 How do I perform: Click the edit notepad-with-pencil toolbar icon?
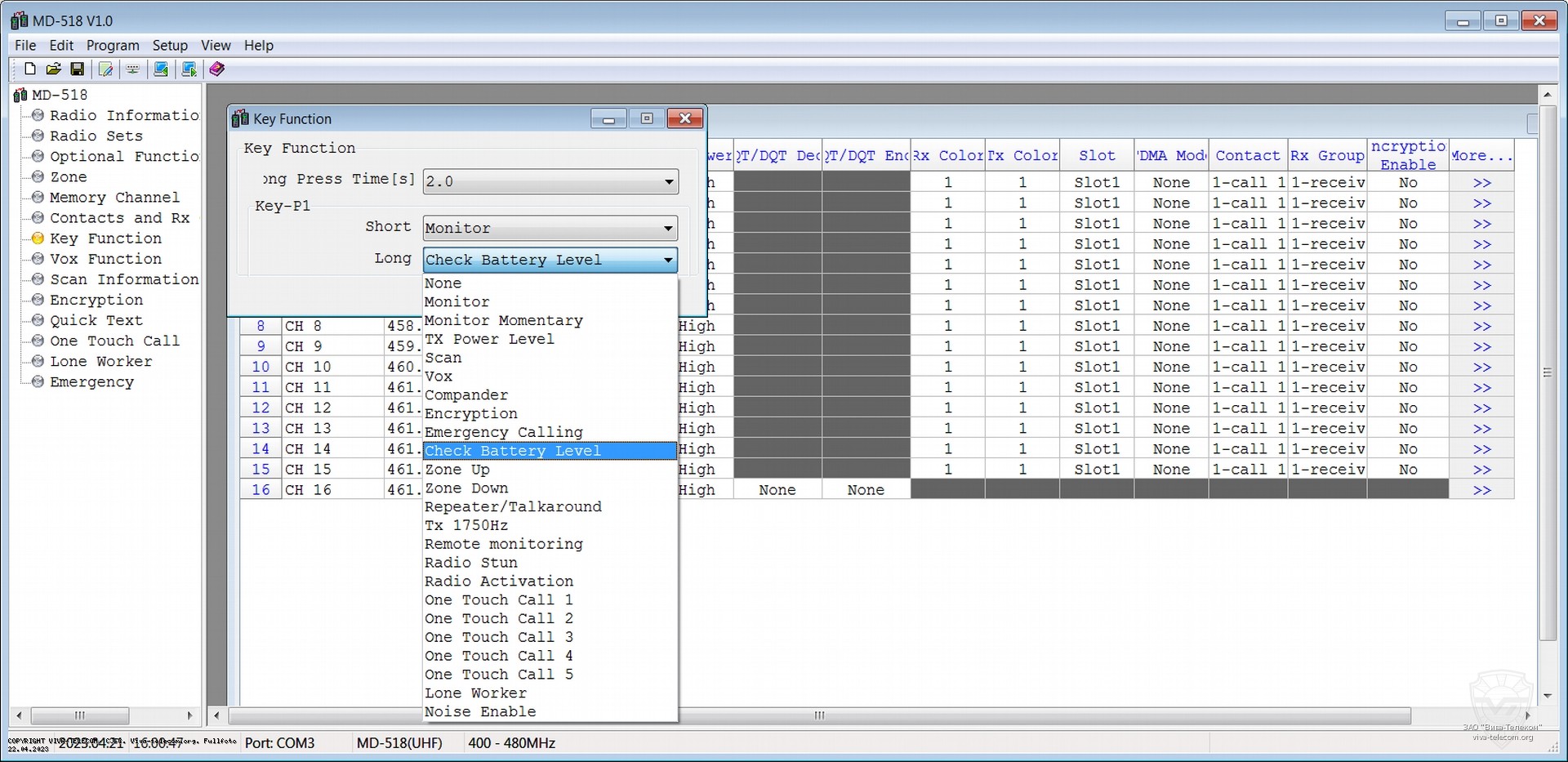[105, 69]
